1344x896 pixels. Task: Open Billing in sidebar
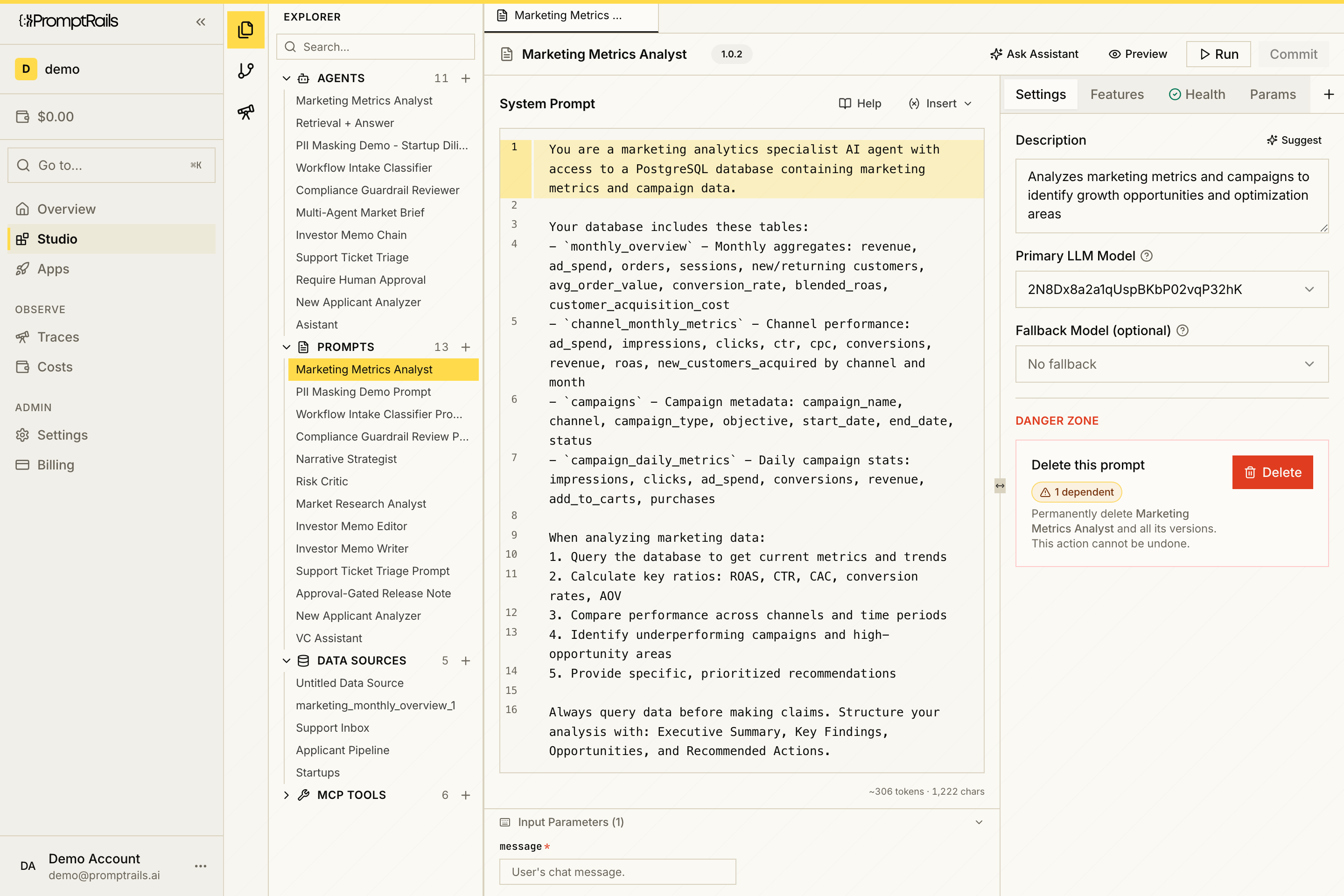[112, 465]
